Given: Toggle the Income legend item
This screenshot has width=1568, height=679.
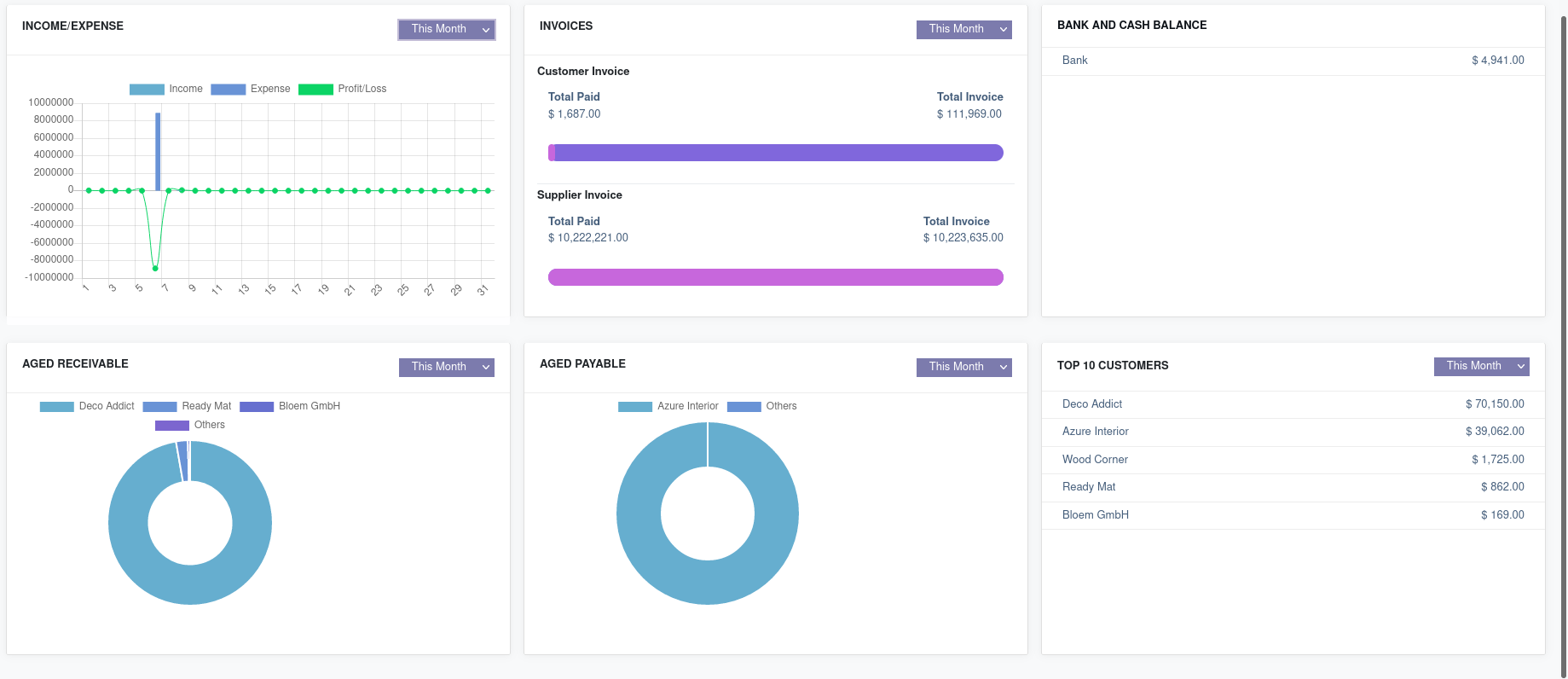Looking at the screenshot, I should (x=166, y=89).
